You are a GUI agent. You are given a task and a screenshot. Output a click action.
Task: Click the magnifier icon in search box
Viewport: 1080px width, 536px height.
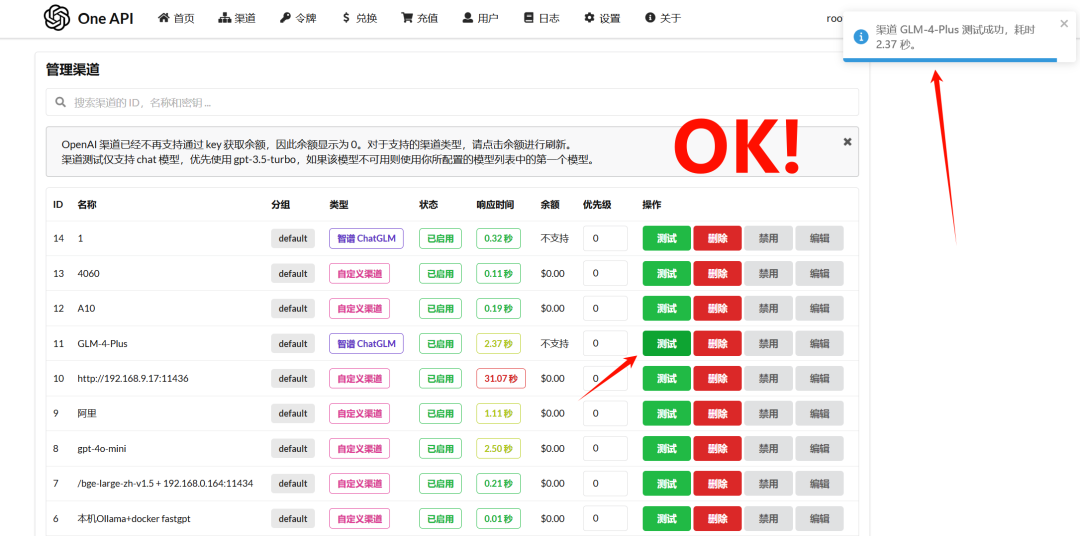point(59,102)
